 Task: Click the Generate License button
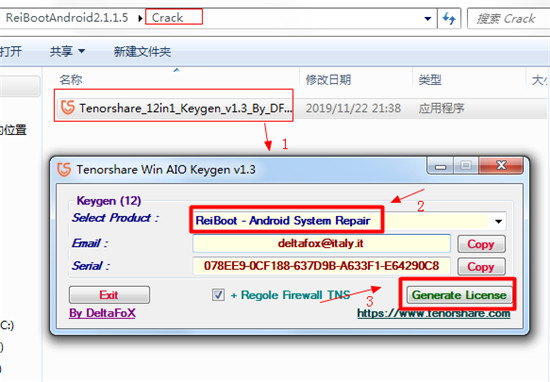[459, 295]
